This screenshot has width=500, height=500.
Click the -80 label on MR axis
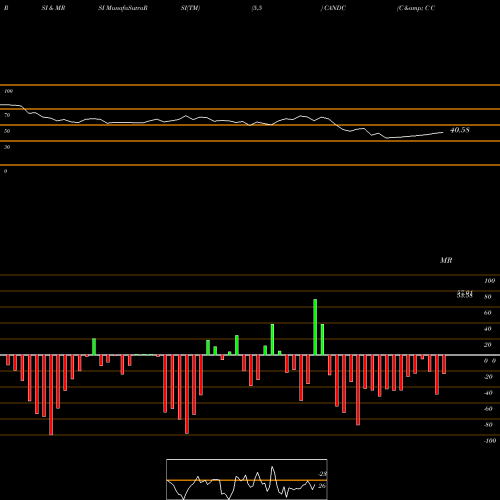coord(488,425)
